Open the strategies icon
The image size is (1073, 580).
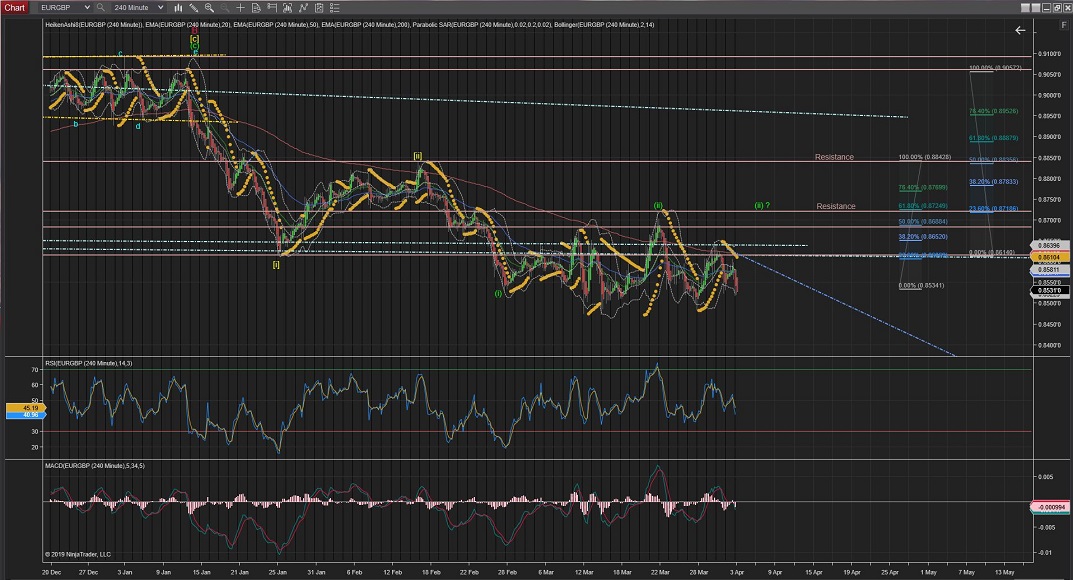coord(303,8)
